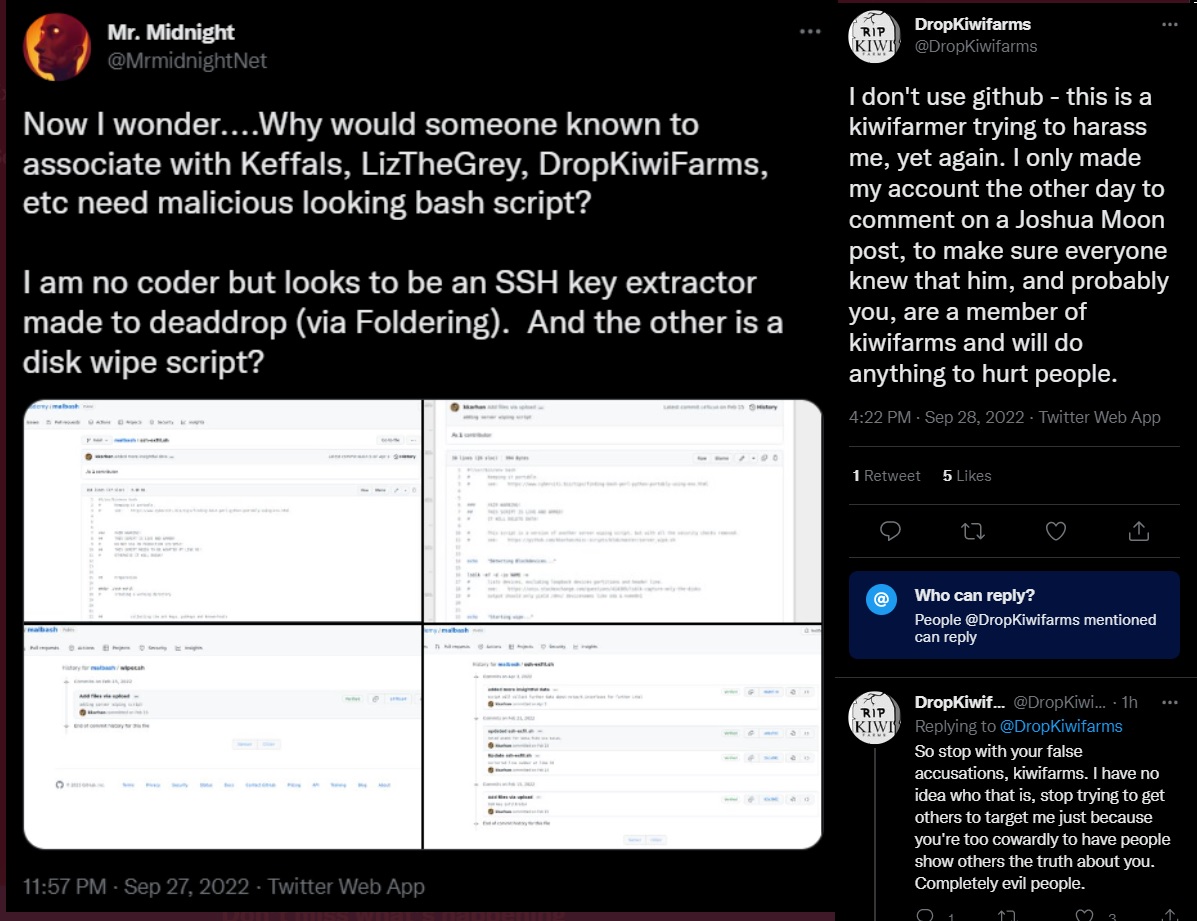Click the @DropKiwifarms mention in the reply
The width and height of the screenshot is (1197, 921).
pyautogui.click(x=1060, y=726)
